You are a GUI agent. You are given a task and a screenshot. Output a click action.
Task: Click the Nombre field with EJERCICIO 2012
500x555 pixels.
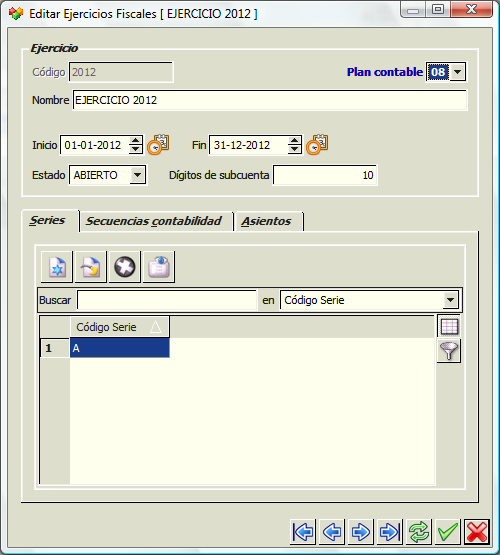[270, 100]
